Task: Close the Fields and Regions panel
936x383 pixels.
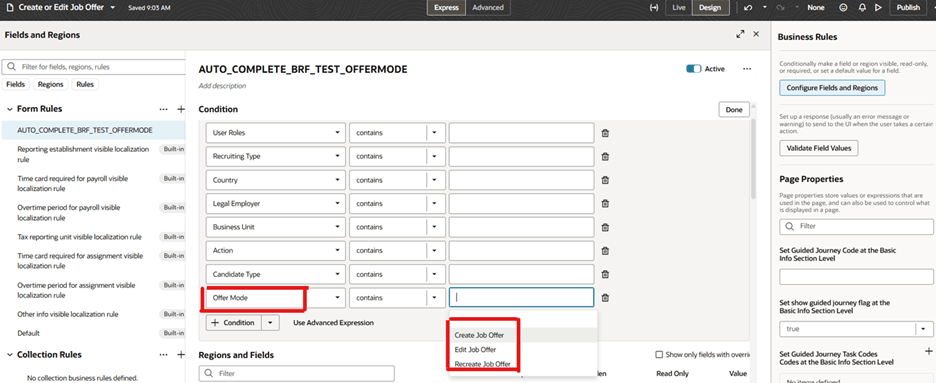Action: (756, 34)
